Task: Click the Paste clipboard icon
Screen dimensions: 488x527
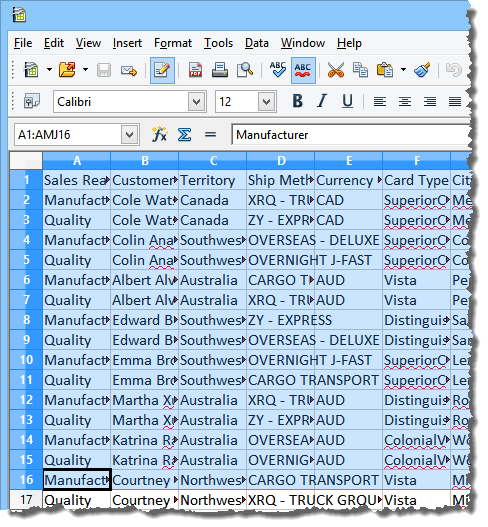Action: click(385, 70)
